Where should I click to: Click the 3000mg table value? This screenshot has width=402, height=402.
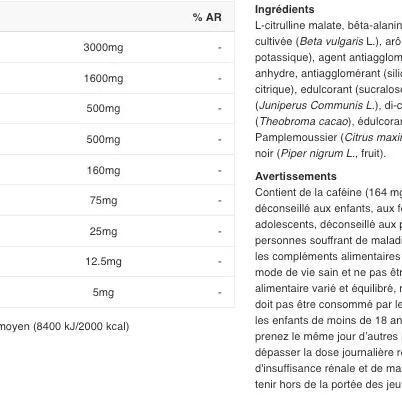tap(103, 47)
